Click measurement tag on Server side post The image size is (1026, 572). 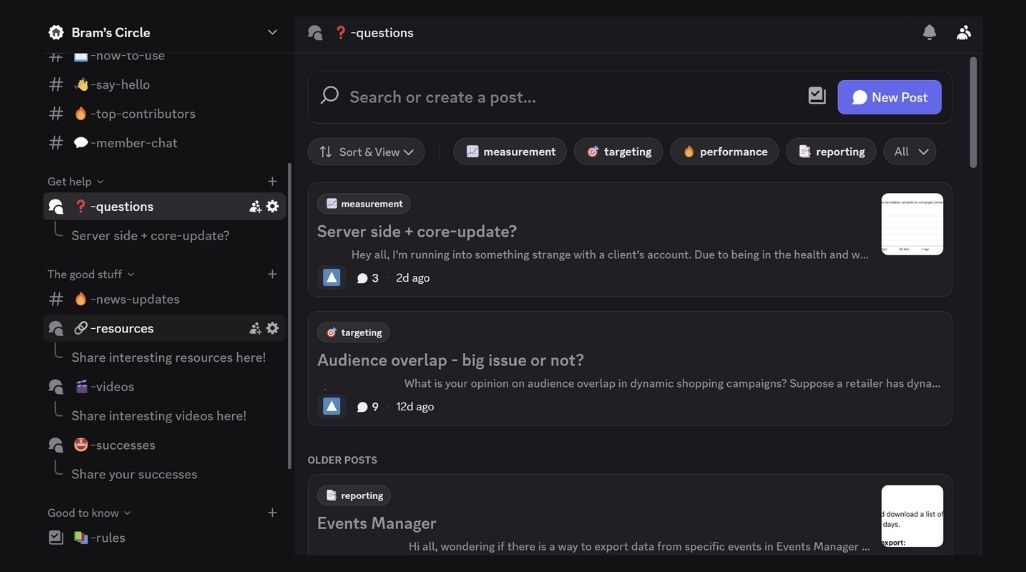[x=364, y=204]
